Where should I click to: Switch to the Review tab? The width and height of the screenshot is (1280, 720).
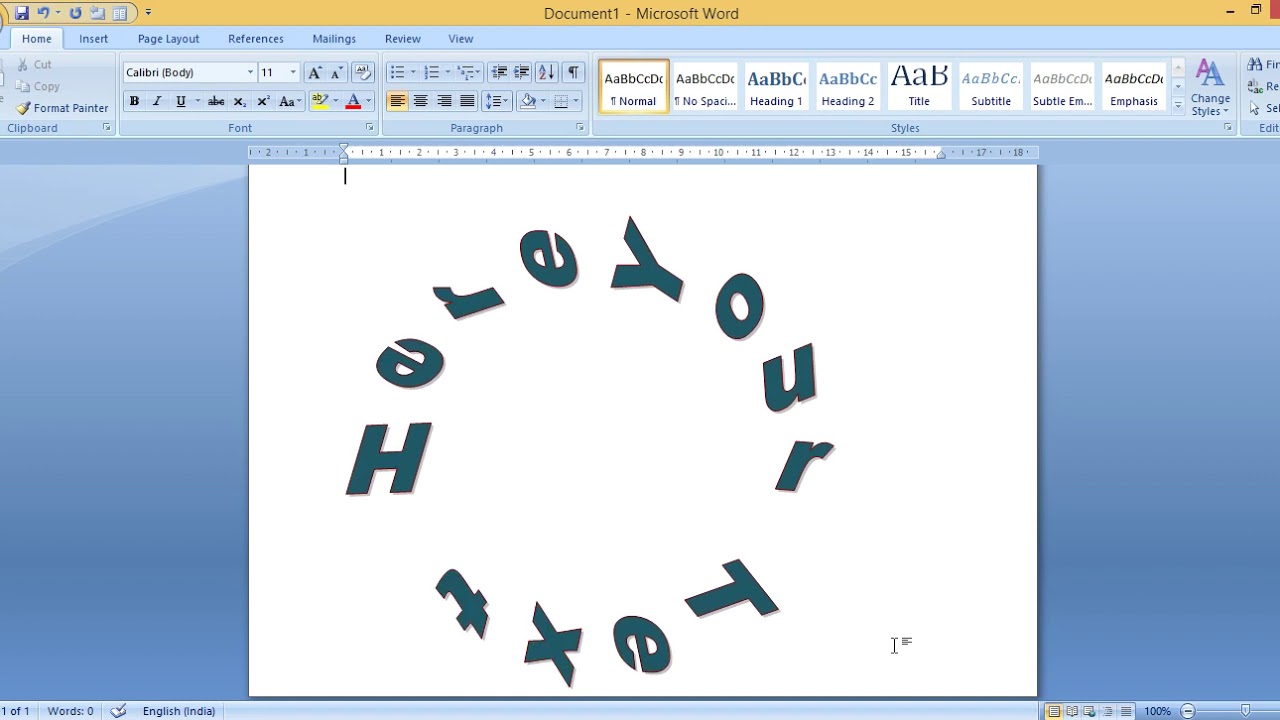click(403, 39)
